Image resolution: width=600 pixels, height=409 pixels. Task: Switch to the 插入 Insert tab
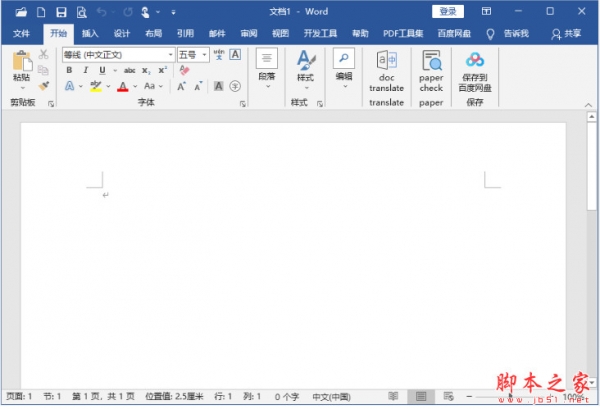pyautogui.click(x=90, y=34)
